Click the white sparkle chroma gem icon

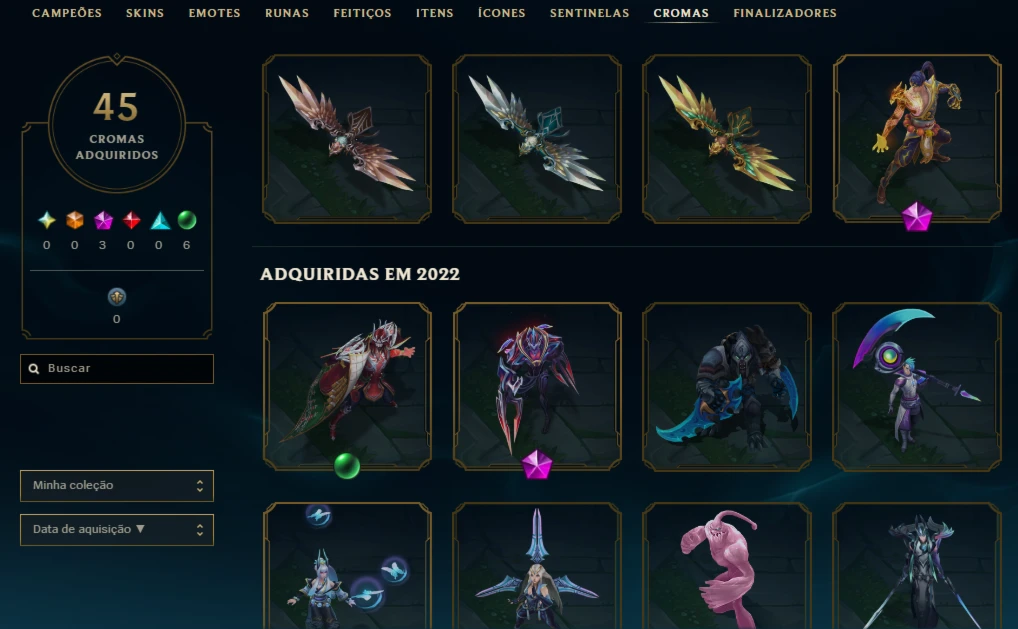point(47,221)
